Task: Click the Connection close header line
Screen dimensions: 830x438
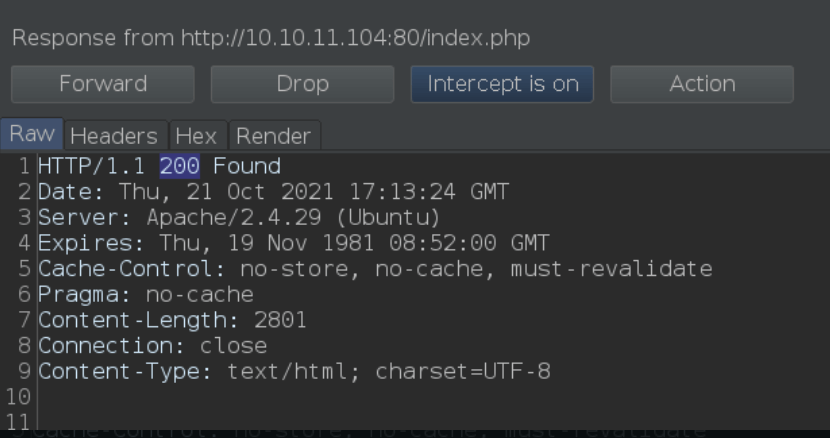Action: [152, 346]
